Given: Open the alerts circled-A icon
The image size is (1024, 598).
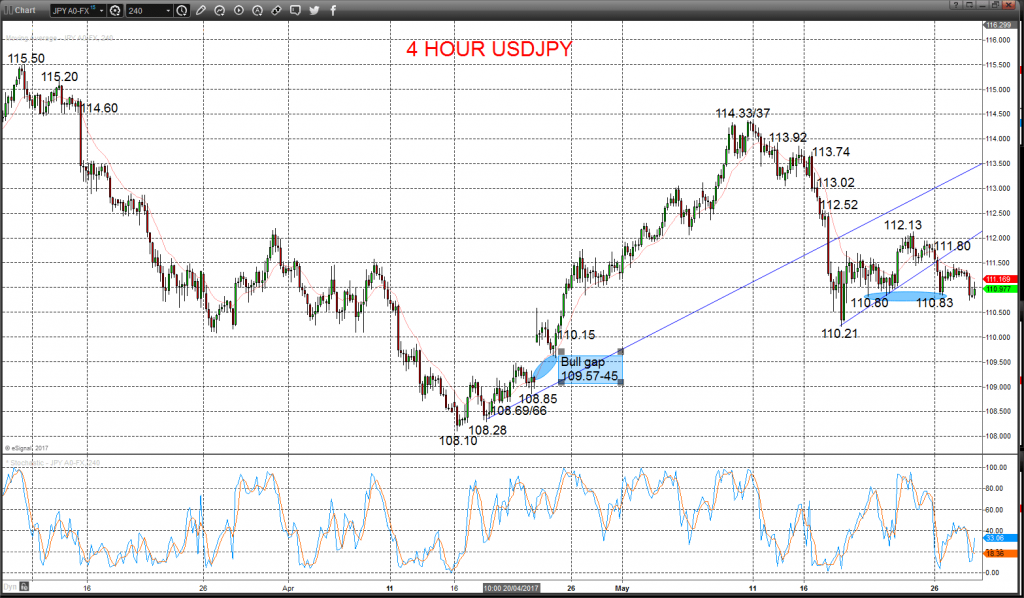Looking at the screenshot, I should click(257, 10).
